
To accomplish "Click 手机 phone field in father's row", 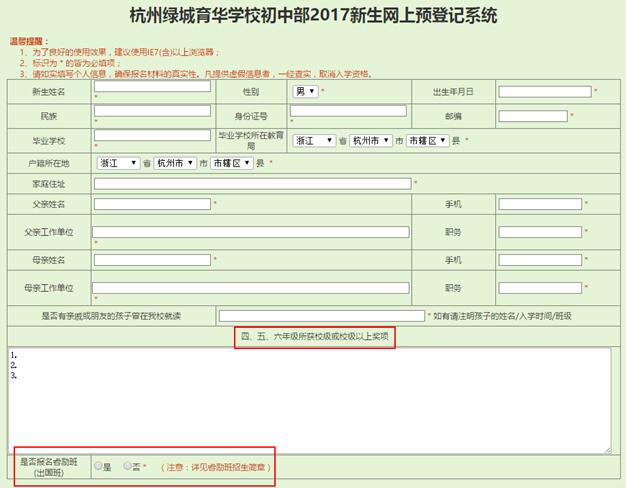I will tap(539, 204).
